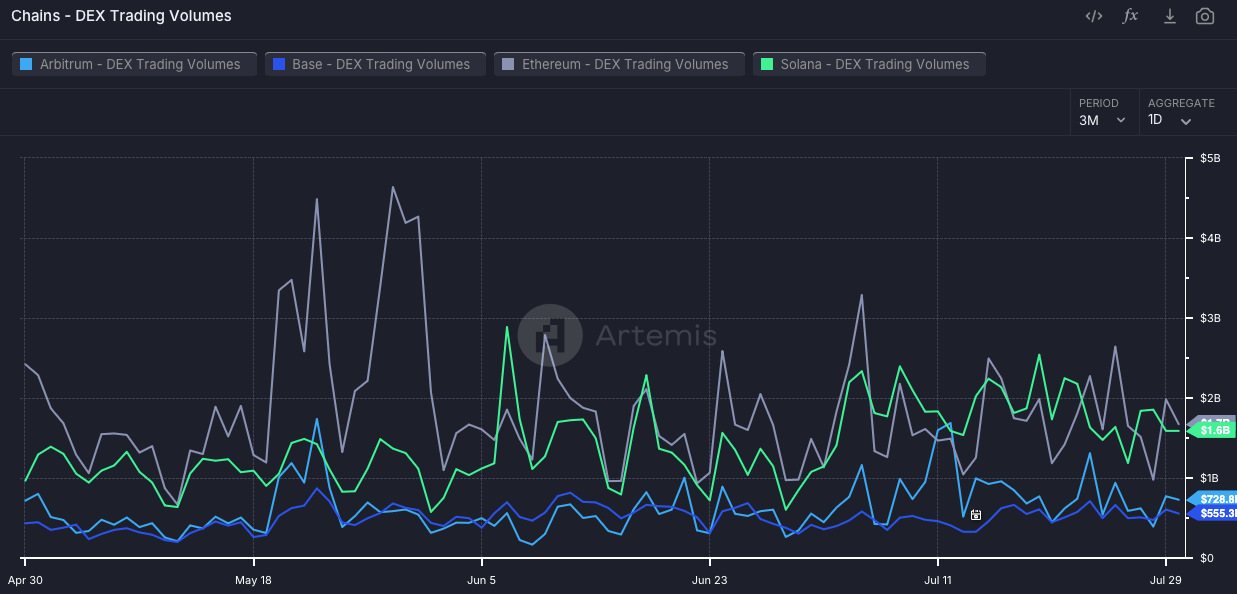Toggle Solana - DEX Trading Volumes series
The height and width of the screenshot is (594, 1237).
tap(869, 64)
